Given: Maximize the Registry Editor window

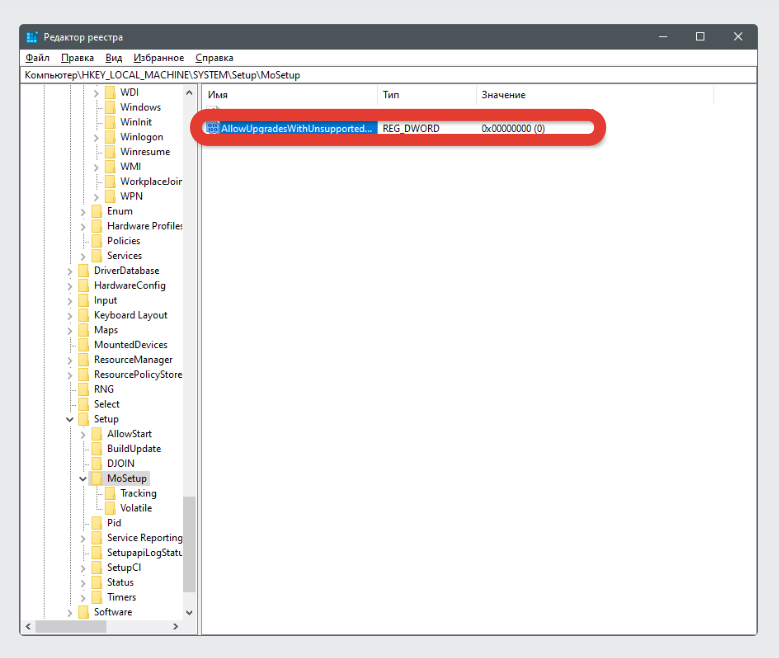Looking at the screenshot, I should pos(700,37).
